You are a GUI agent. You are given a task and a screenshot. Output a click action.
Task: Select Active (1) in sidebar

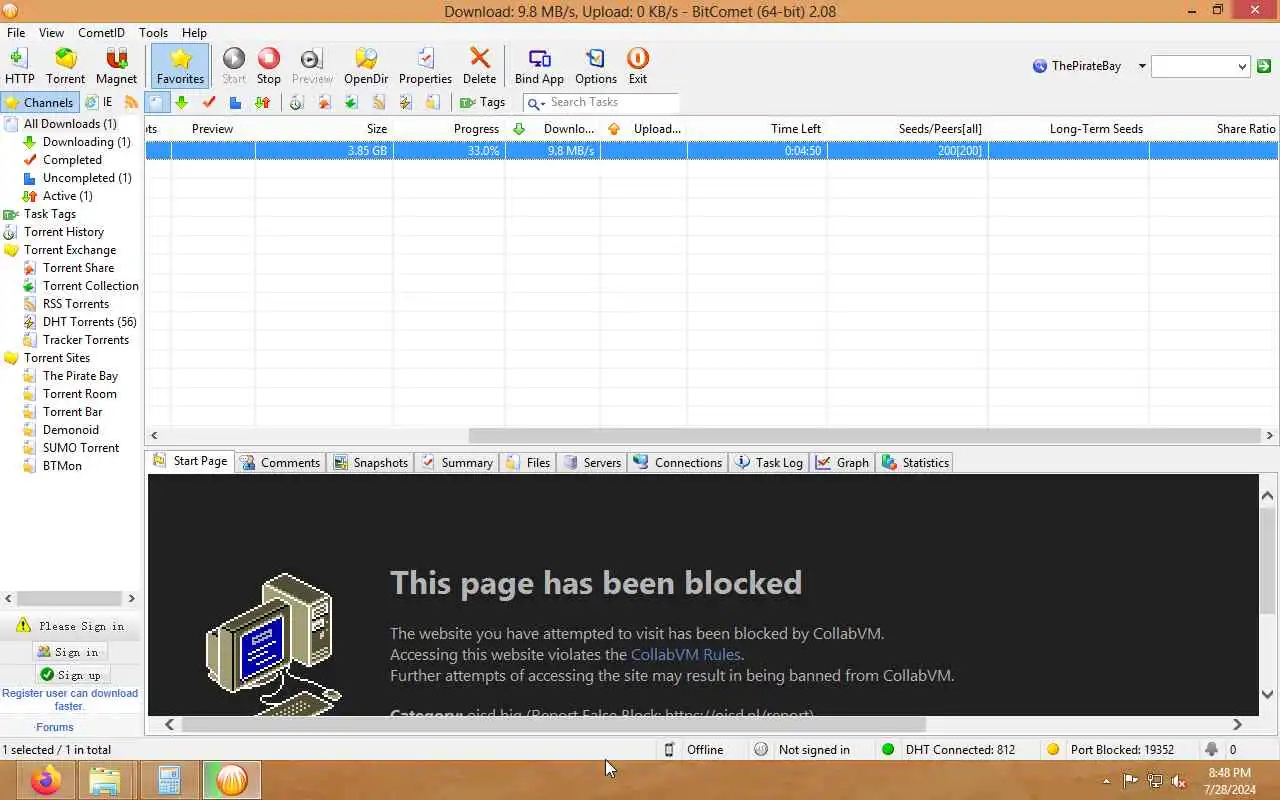click(x=67, y=196)
